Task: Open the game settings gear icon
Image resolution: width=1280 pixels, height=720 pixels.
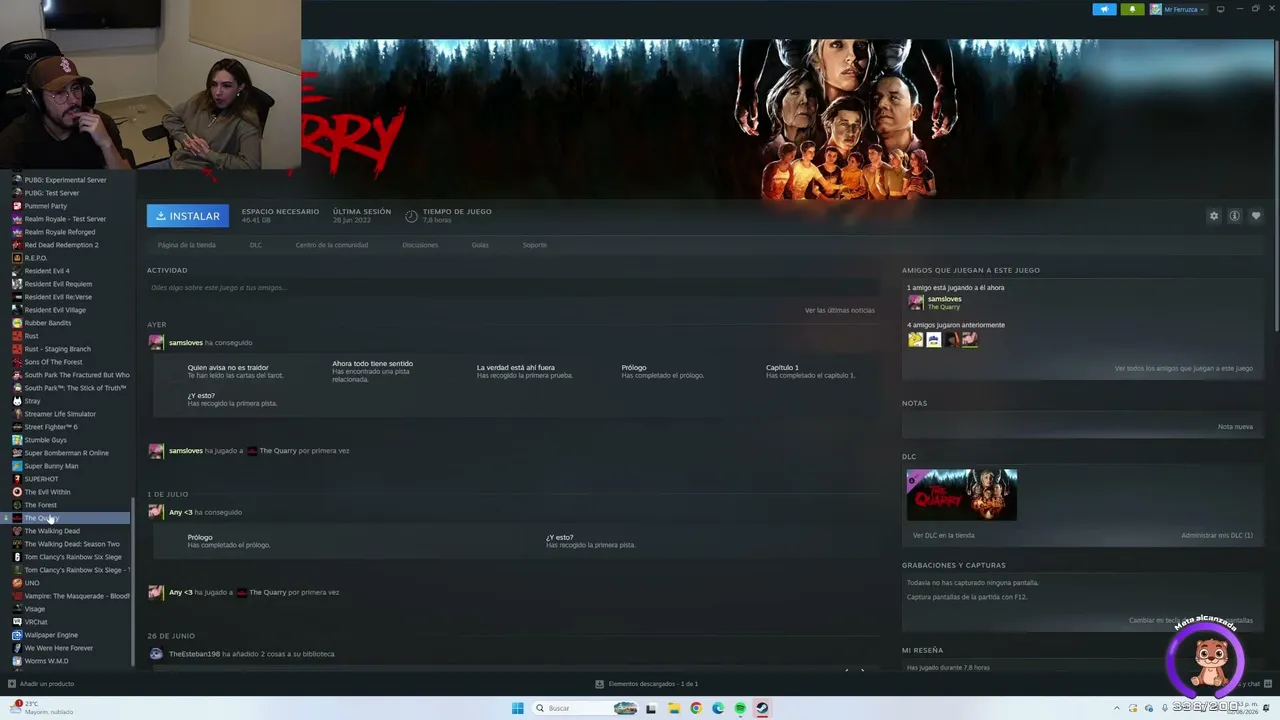Action: click(x=1214, y=216)
